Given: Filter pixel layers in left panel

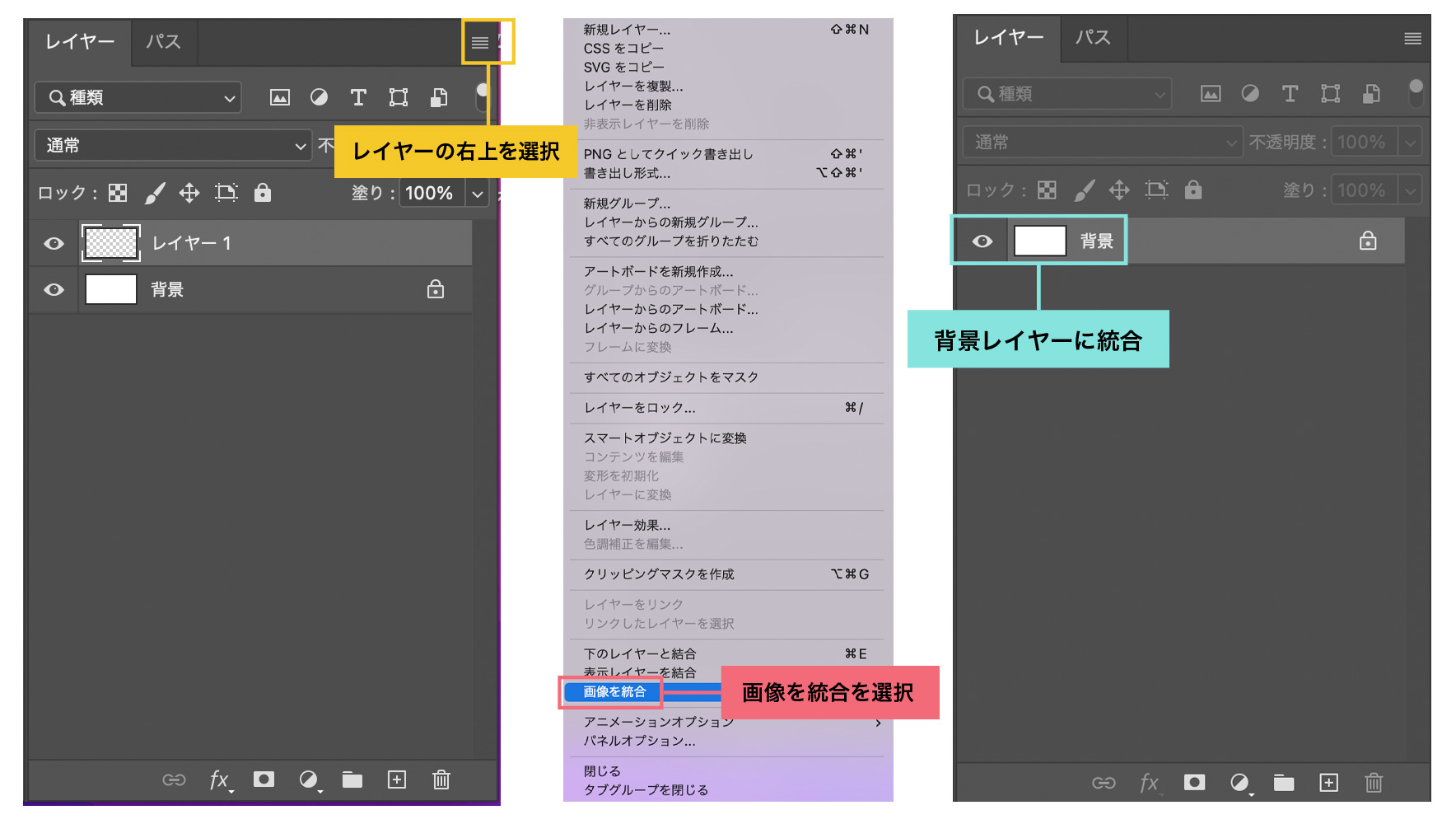Looking at the screenshot, I should tap(280, 98).
